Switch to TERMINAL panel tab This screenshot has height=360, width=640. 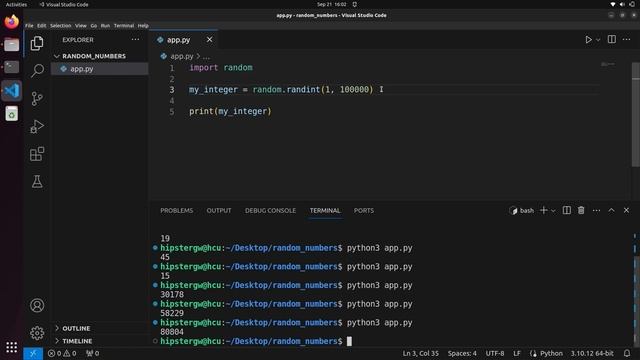(325, 211)
